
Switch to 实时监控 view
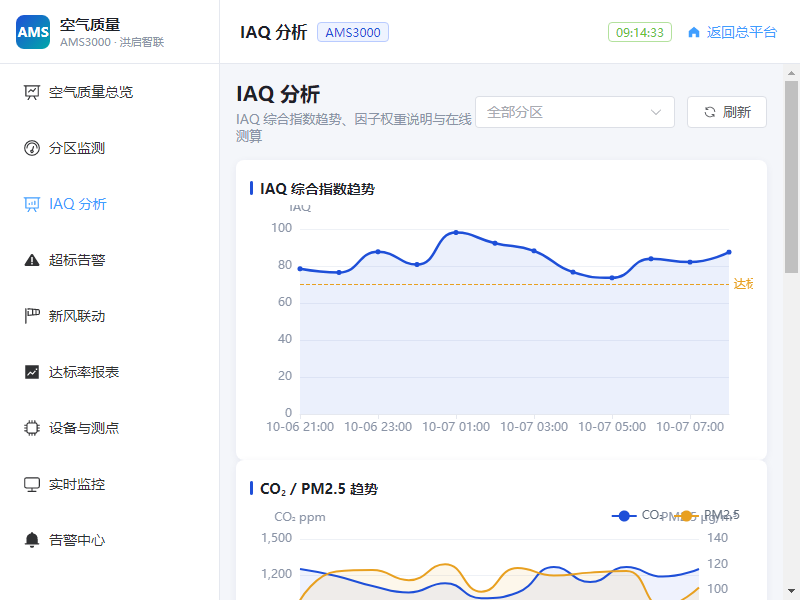pyautogui.click(x=110, y=484)
